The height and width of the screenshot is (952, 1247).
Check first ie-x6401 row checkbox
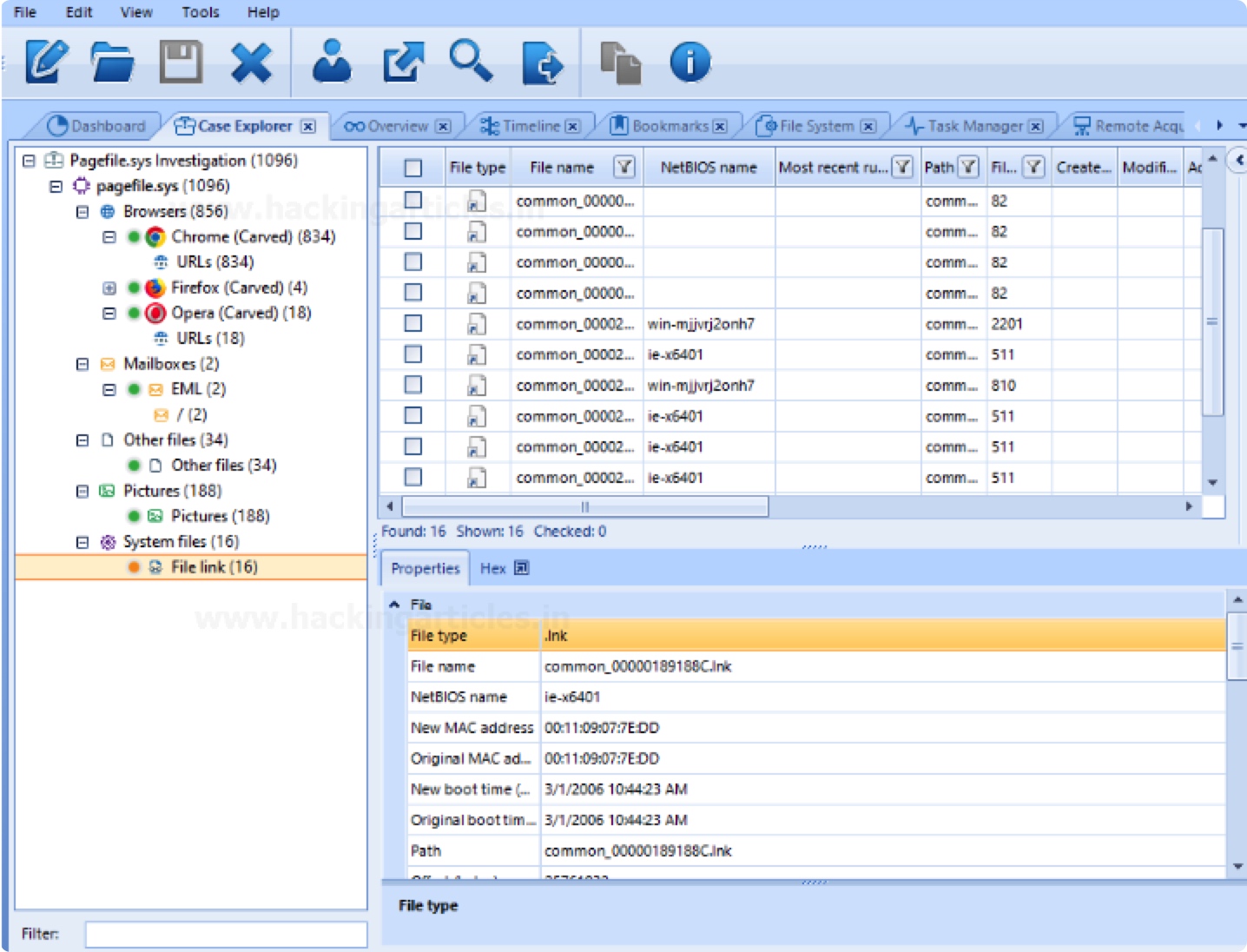tap(413, 354)
